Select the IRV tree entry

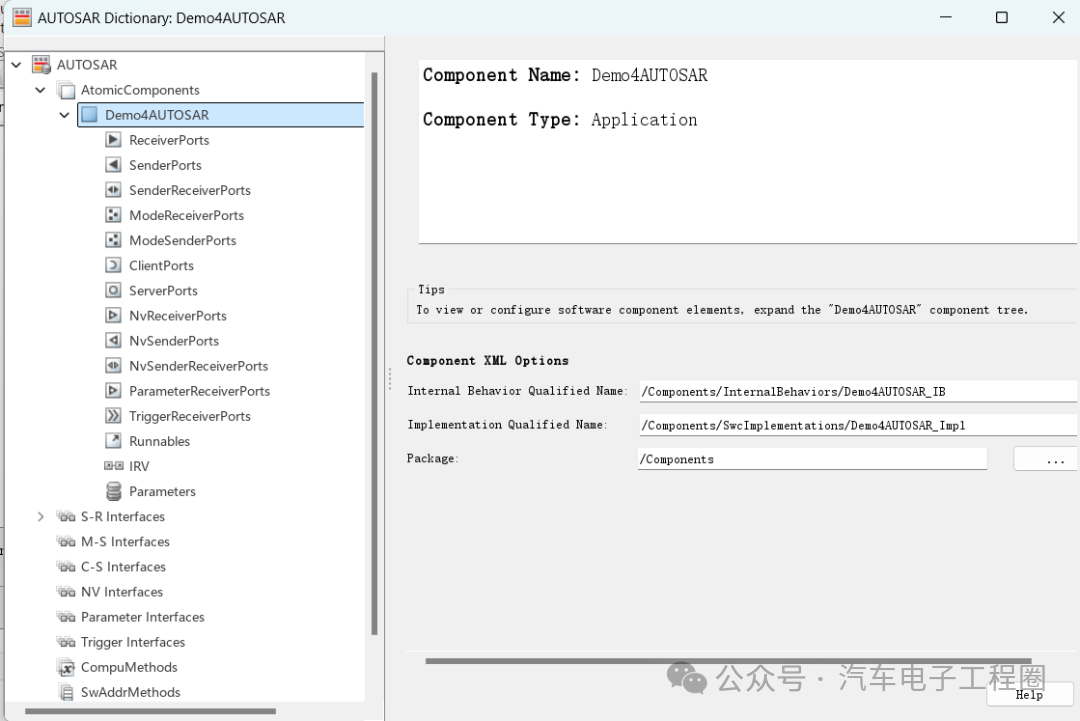139,466
